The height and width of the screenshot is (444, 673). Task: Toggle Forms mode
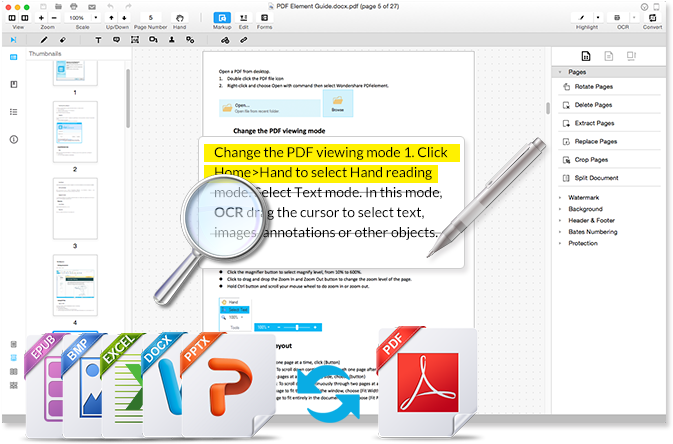[264, 18]
